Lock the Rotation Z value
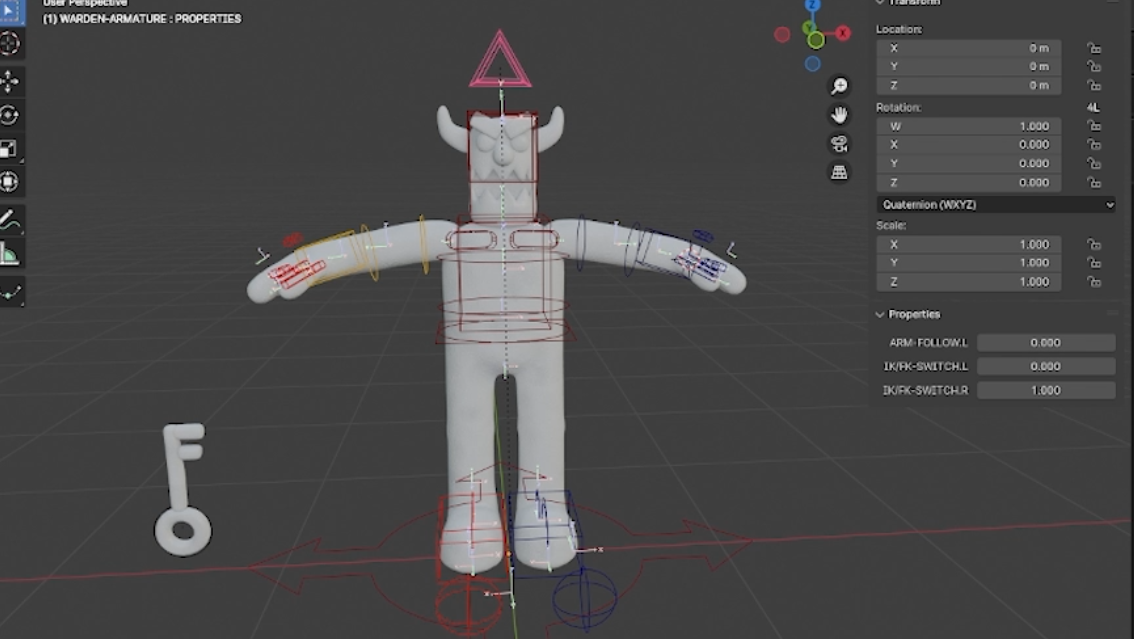1134x639 pixels. (x=1094, y=183)
